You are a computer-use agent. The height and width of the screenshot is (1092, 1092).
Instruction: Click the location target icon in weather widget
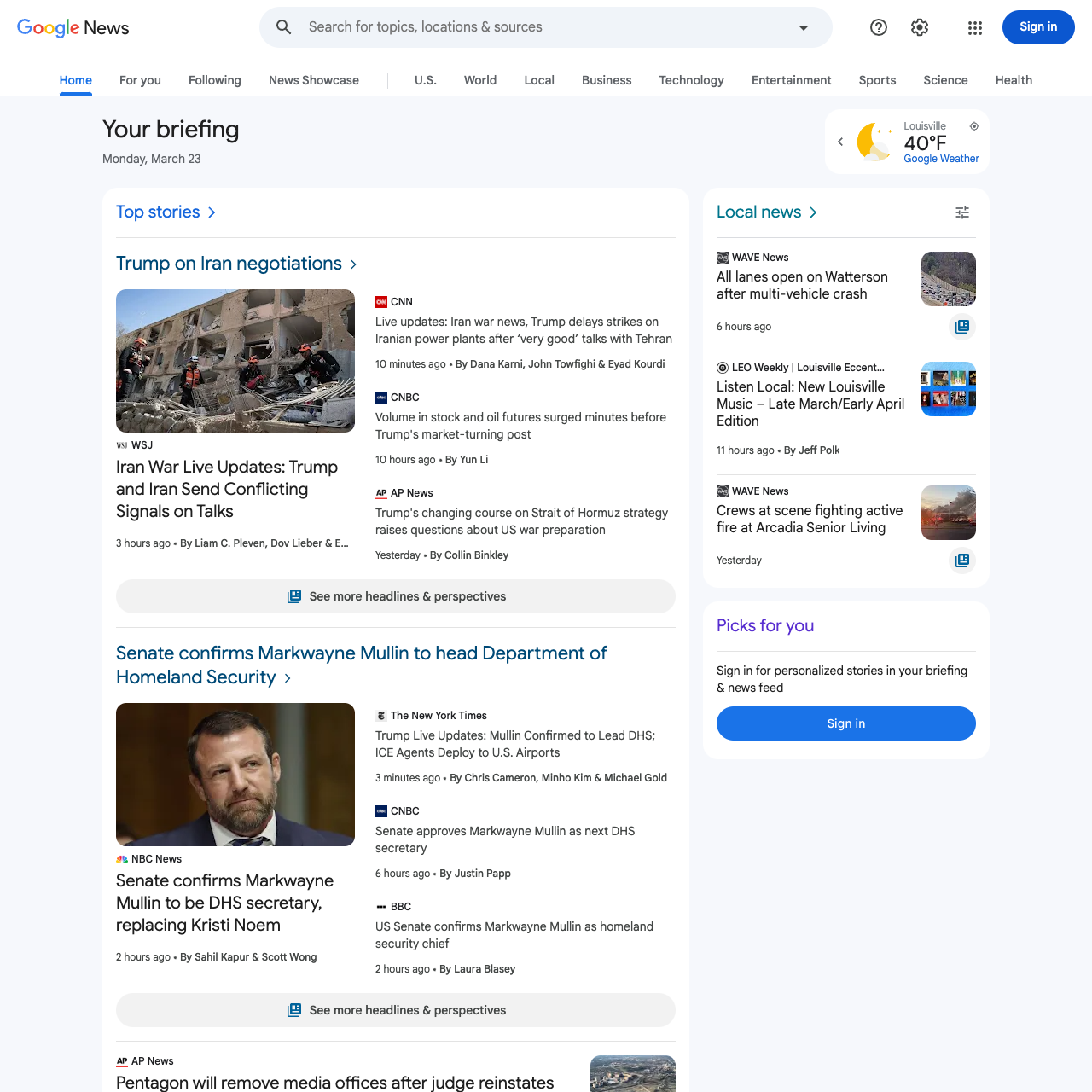974,126
